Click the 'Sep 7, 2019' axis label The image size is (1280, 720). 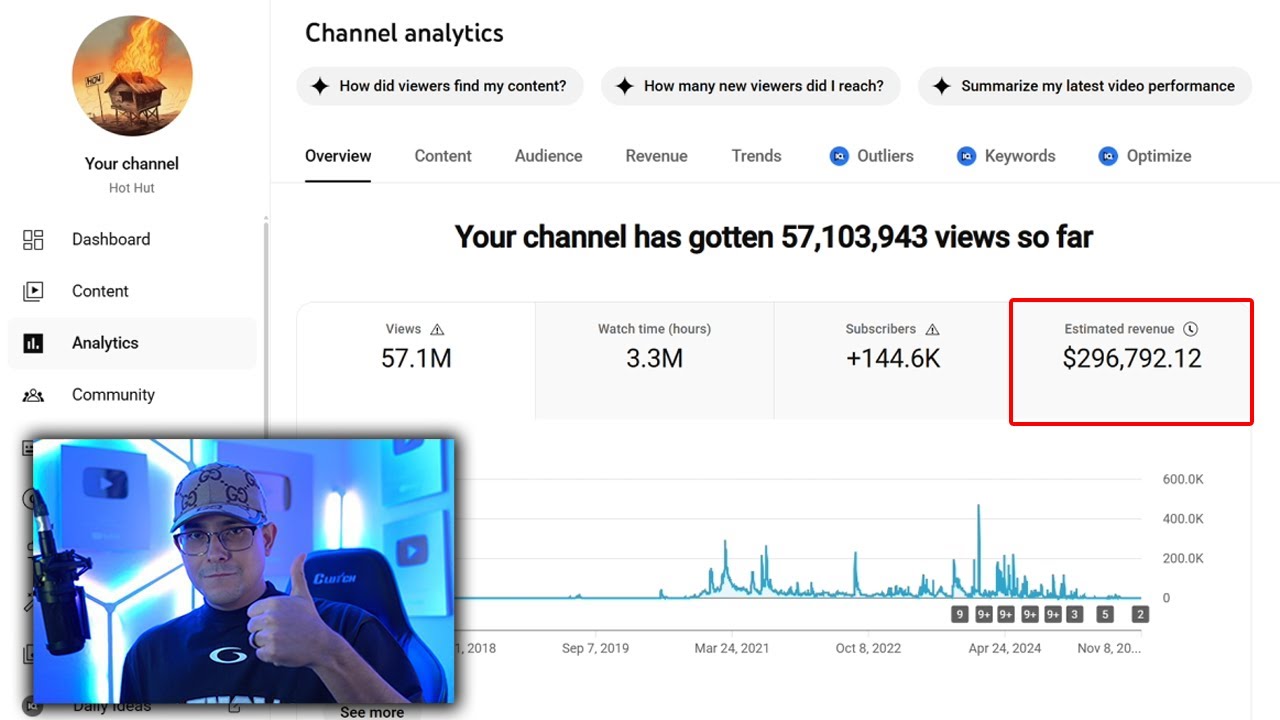pos(596,648)
